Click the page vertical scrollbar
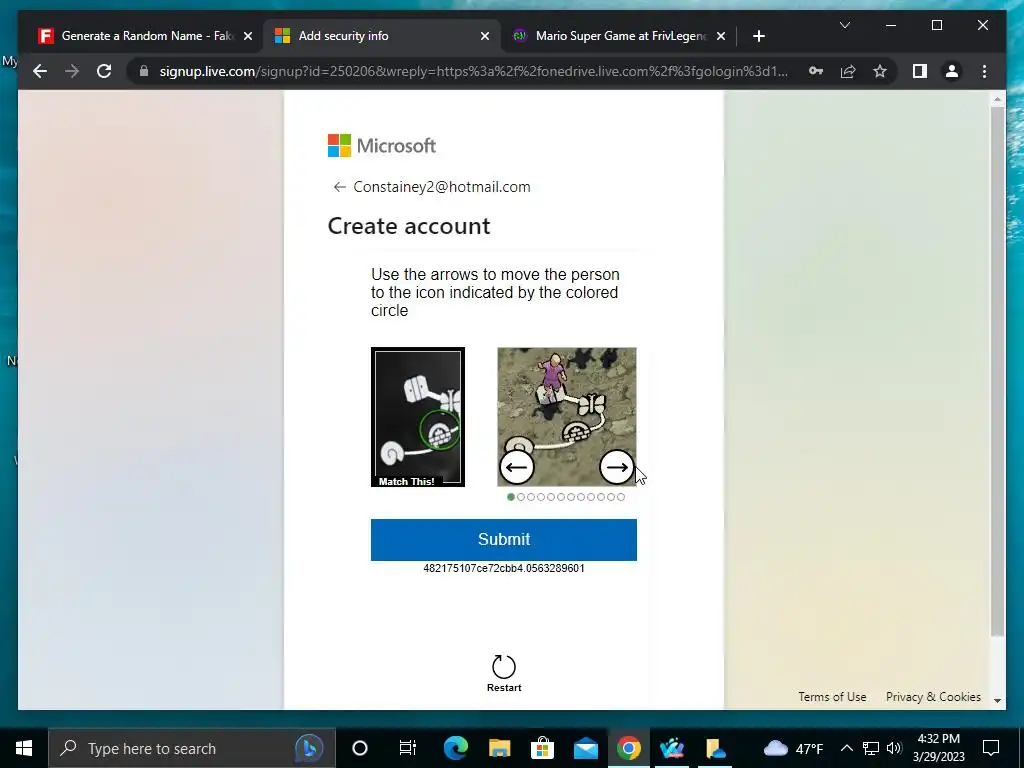Image resolution: width=1024 pixels, height=768 pixels. point(997,370)
